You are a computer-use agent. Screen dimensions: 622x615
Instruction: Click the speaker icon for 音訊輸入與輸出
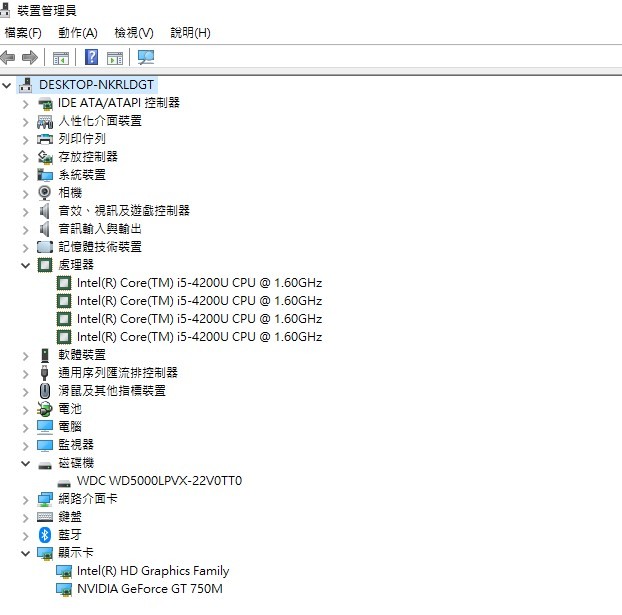44,229
